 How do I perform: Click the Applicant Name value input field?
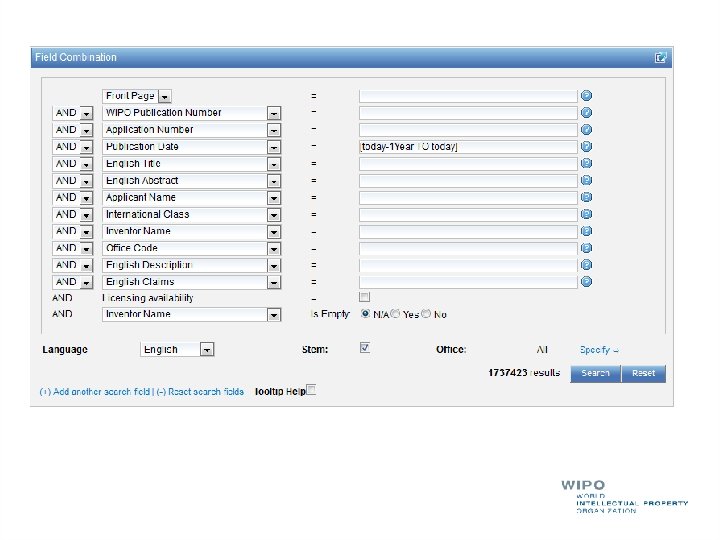point(468,198)
